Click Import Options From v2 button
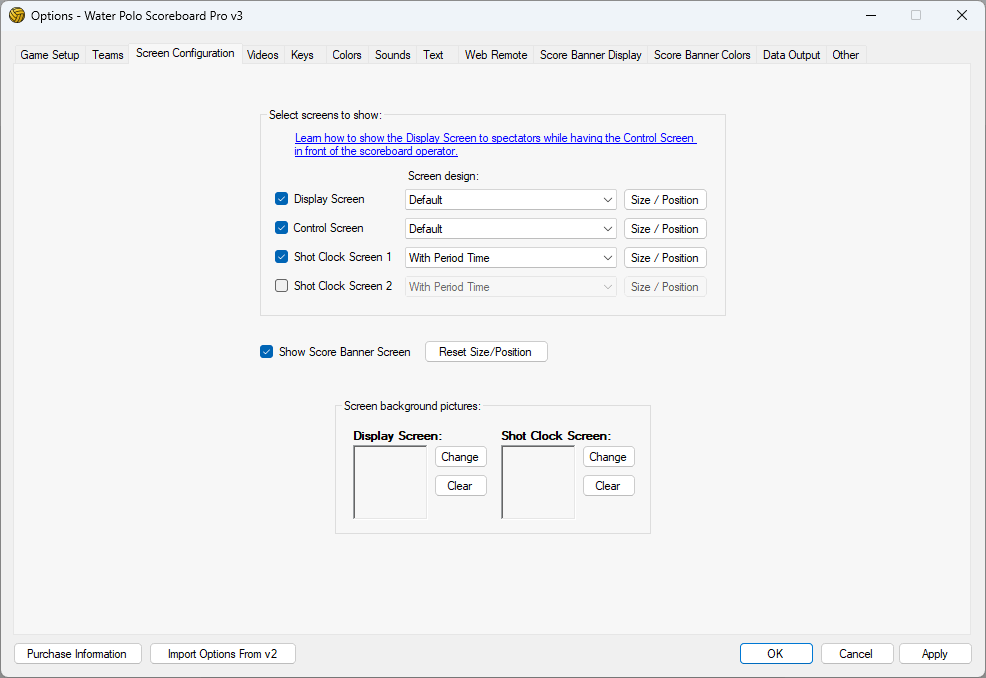Image resolution: width=986 pixels, height=678 pixels. tap(223, 654)
